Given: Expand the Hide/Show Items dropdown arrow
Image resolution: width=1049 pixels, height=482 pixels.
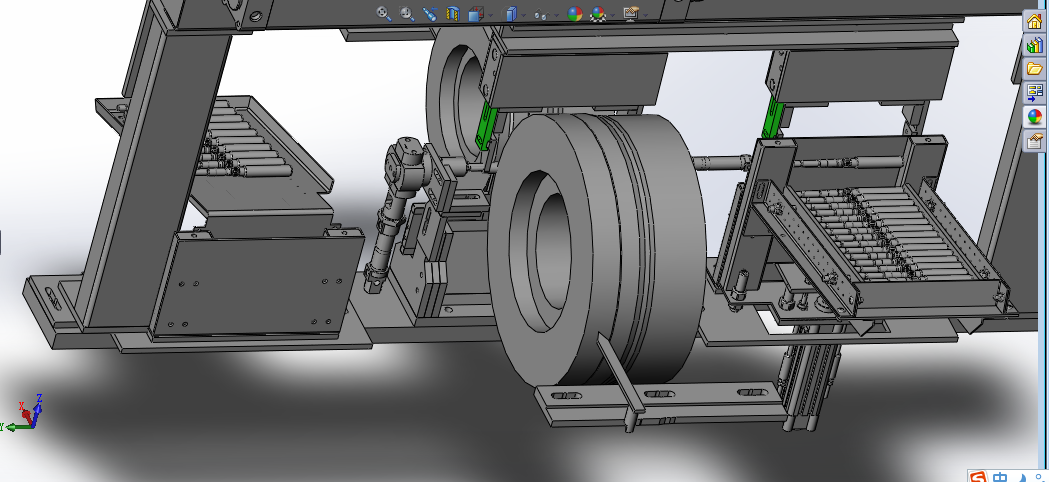Looking at the screenshot, I should [x=555, y=15].
